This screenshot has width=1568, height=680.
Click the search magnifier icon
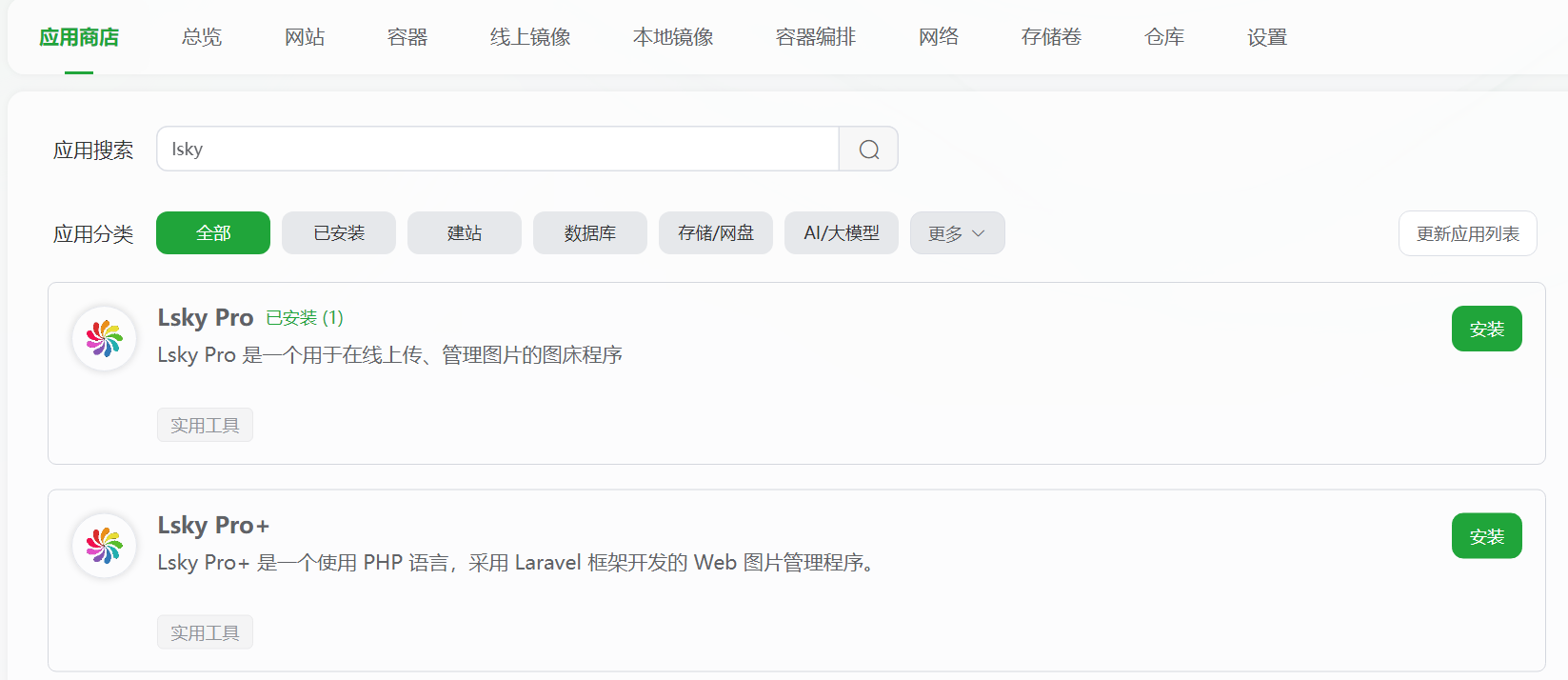coord(868,150)
